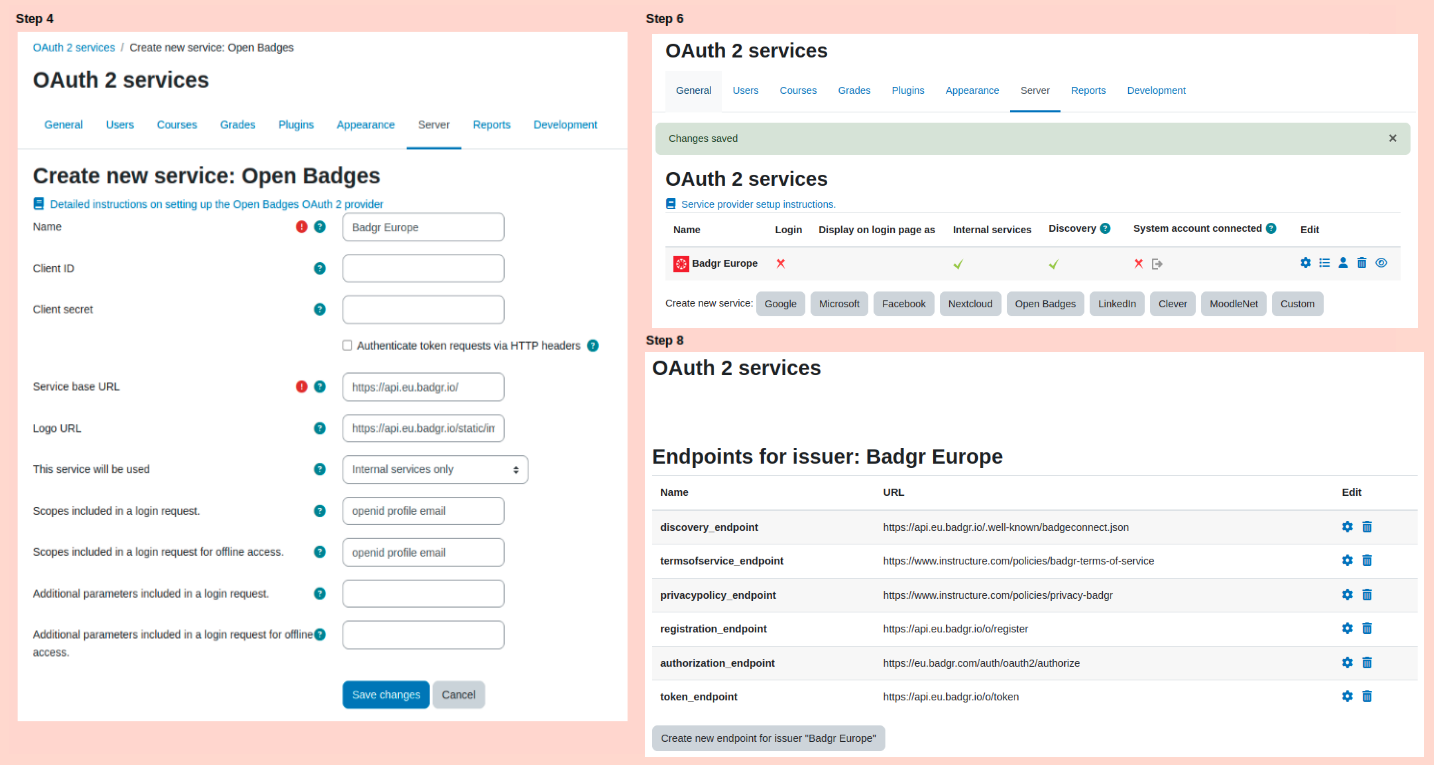Open Plugins tab in the create service form
Viewport: 1434px width, 765px height.
pyautogui.click(x=296, y=125)
